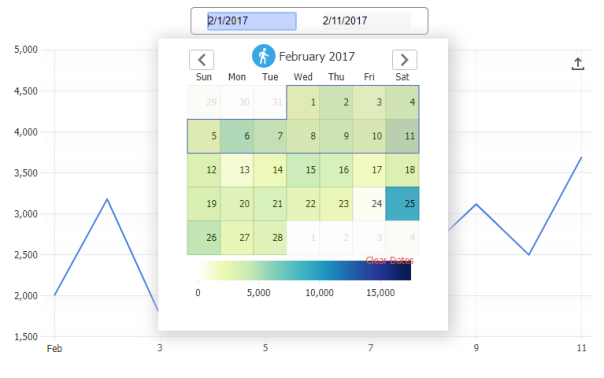Image resolution: width=604 pixels, height=378 pixels.
Task: Choose February 24 calendar cell
Action: pos(369,204)
